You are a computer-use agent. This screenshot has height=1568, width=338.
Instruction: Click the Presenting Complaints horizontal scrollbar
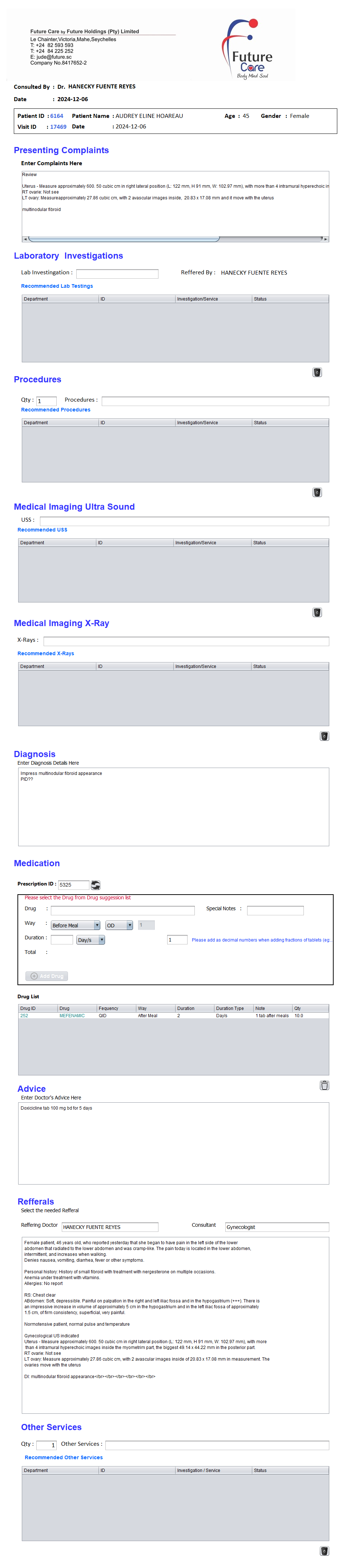tap(122, 239)
